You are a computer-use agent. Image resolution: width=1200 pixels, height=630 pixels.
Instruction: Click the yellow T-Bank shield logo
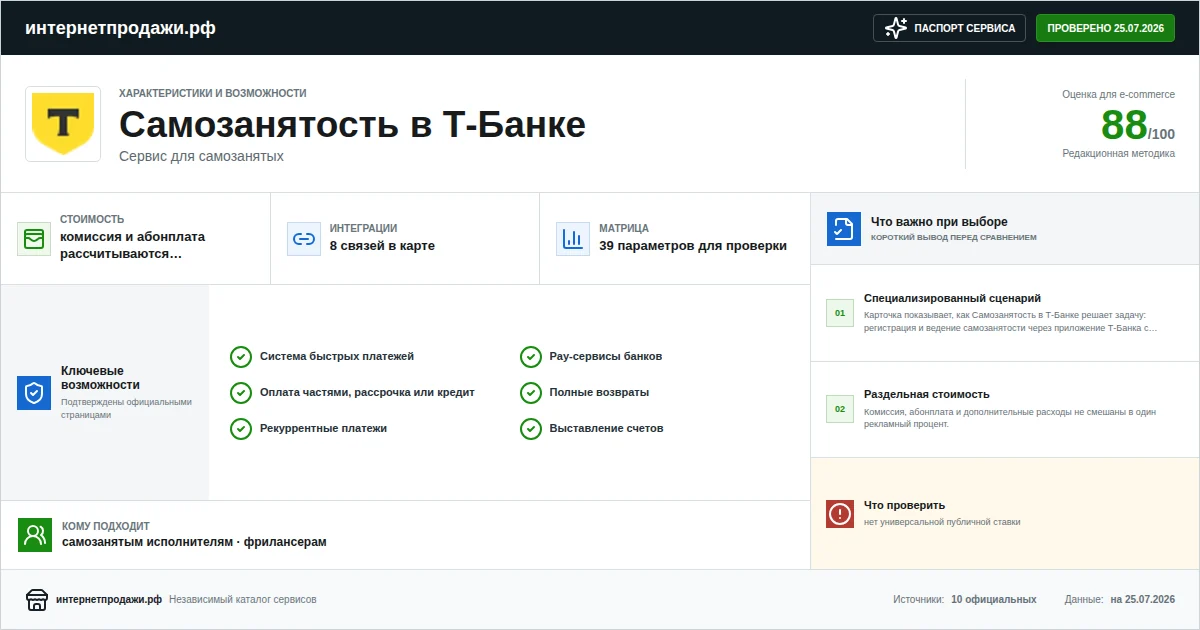click(x=63, y=124)
